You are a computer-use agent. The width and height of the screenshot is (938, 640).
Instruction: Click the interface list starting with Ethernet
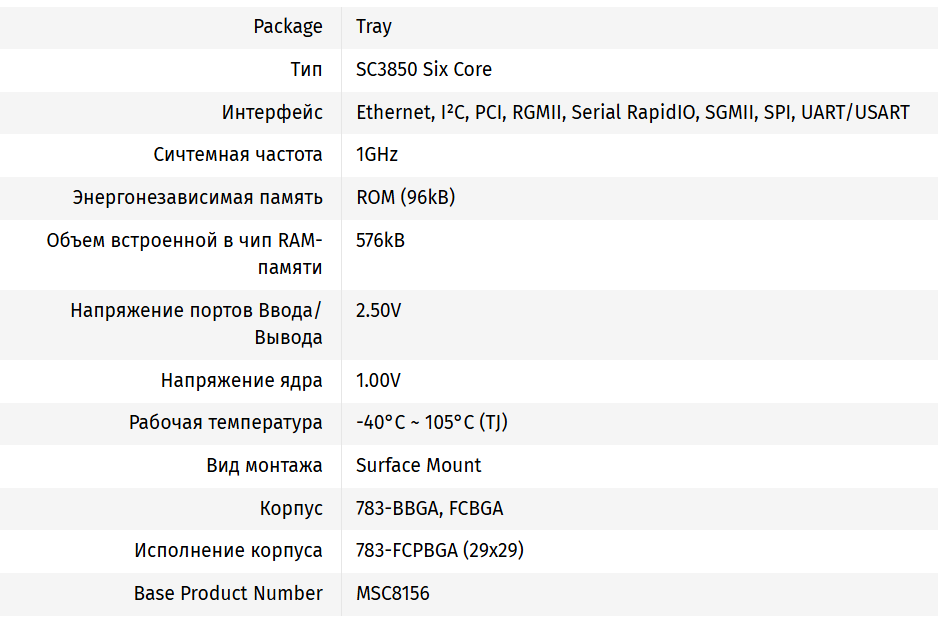(x=633, y=112)
